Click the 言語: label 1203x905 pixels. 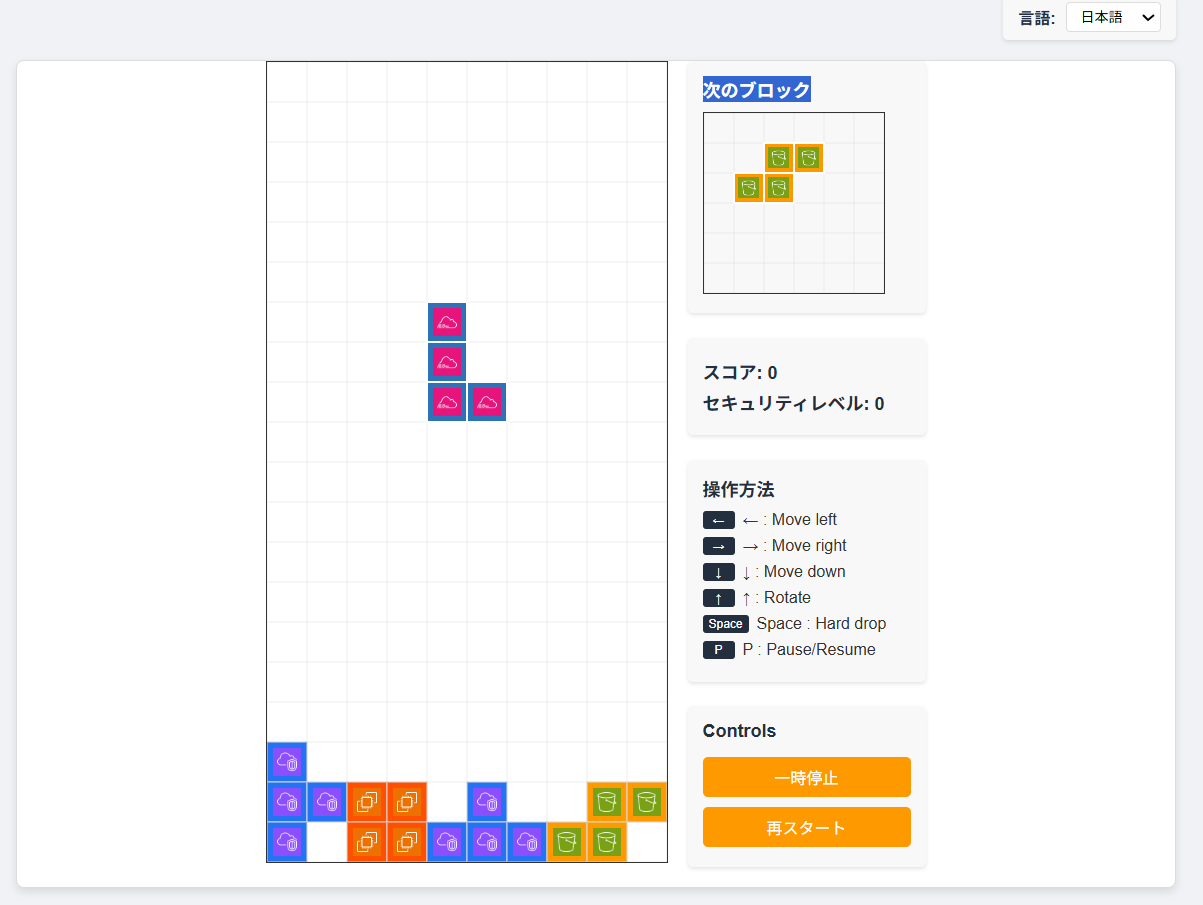point(1037,18)
